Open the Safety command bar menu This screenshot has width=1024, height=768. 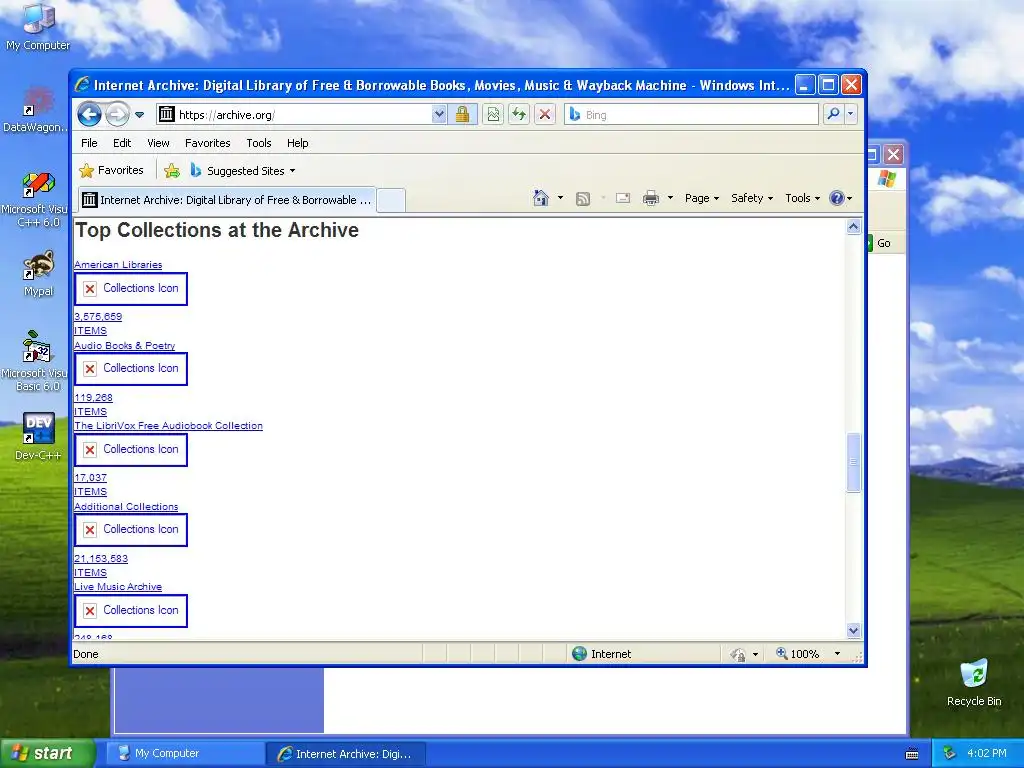point(752,198)
